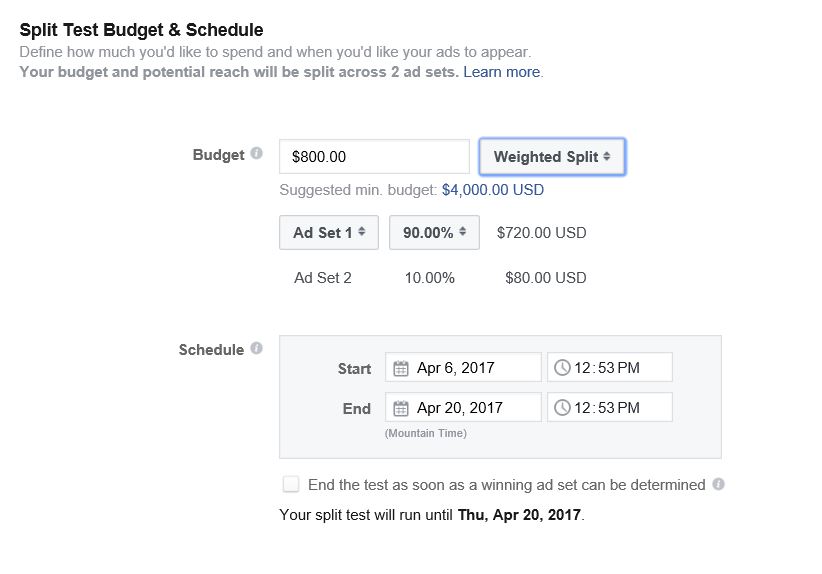Click the Schedule info icon

[256, 349]
